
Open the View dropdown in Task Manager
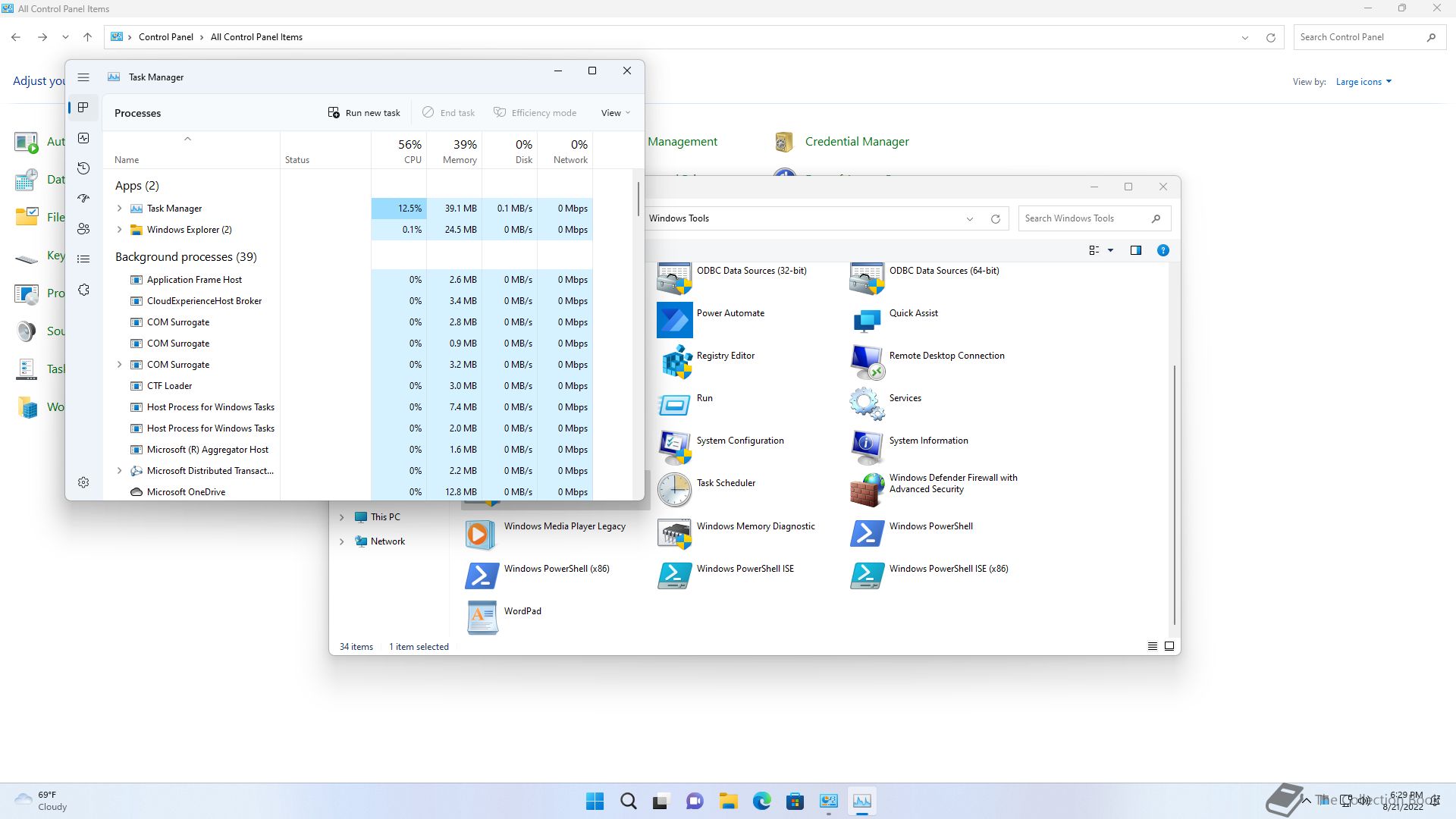616,113
